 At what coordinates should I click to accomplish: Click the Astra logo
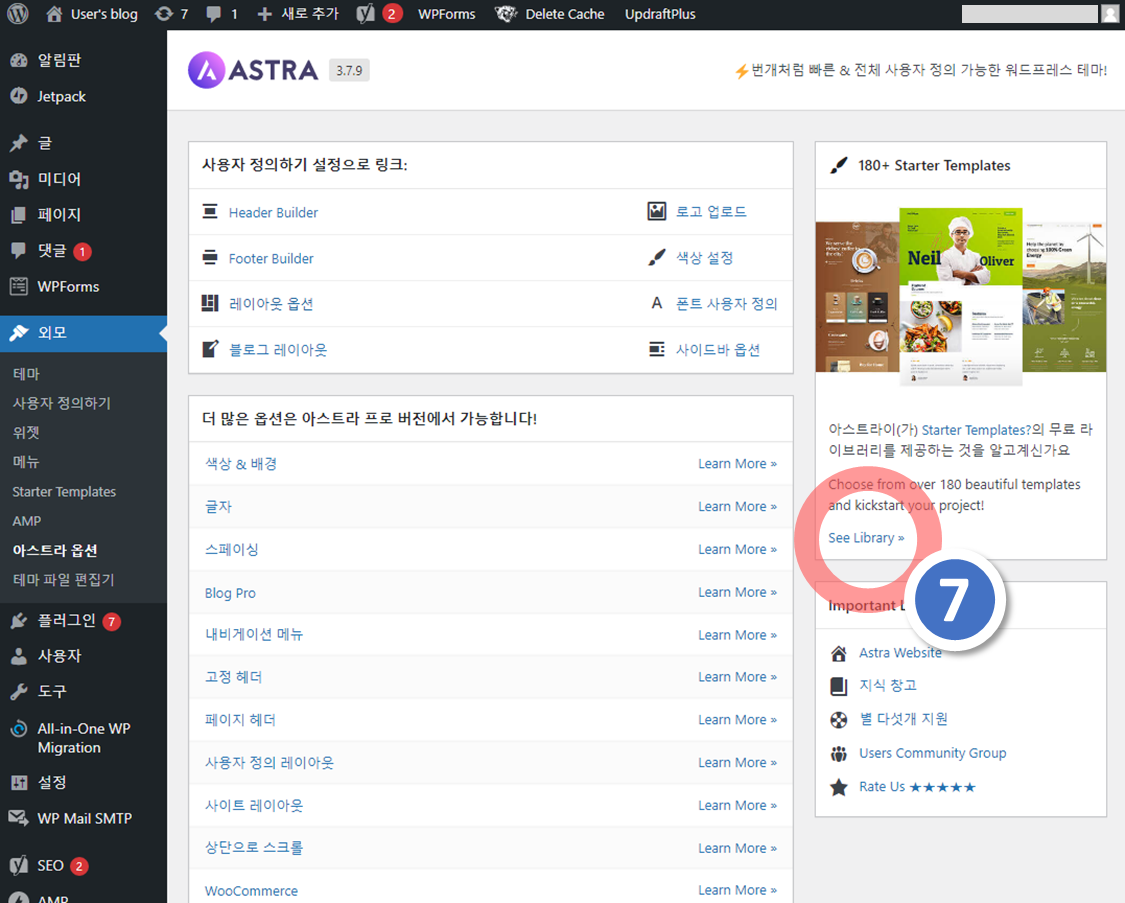[253, 70]
